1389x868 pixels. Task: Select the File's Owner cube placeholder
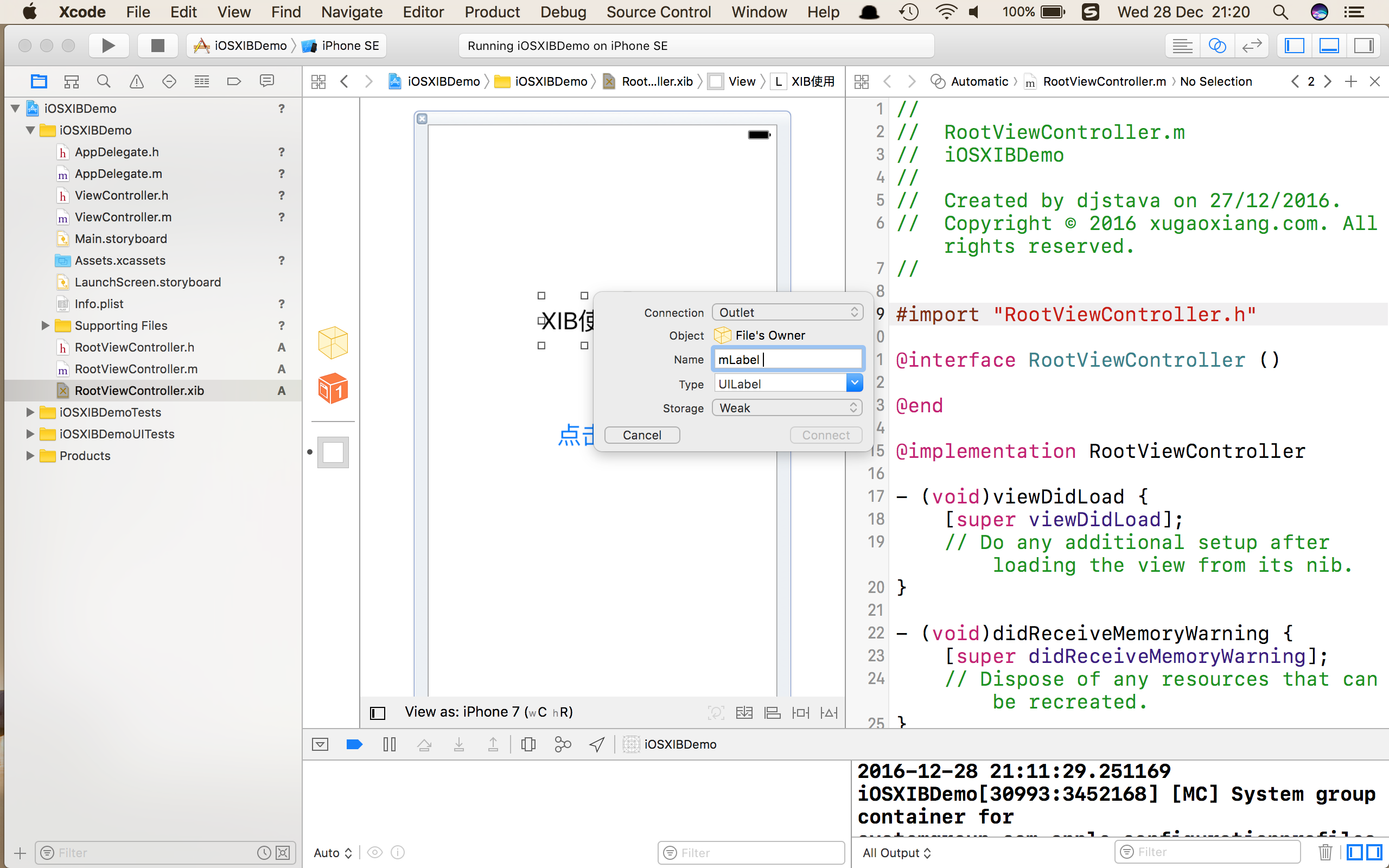click(x=333, y=343)
